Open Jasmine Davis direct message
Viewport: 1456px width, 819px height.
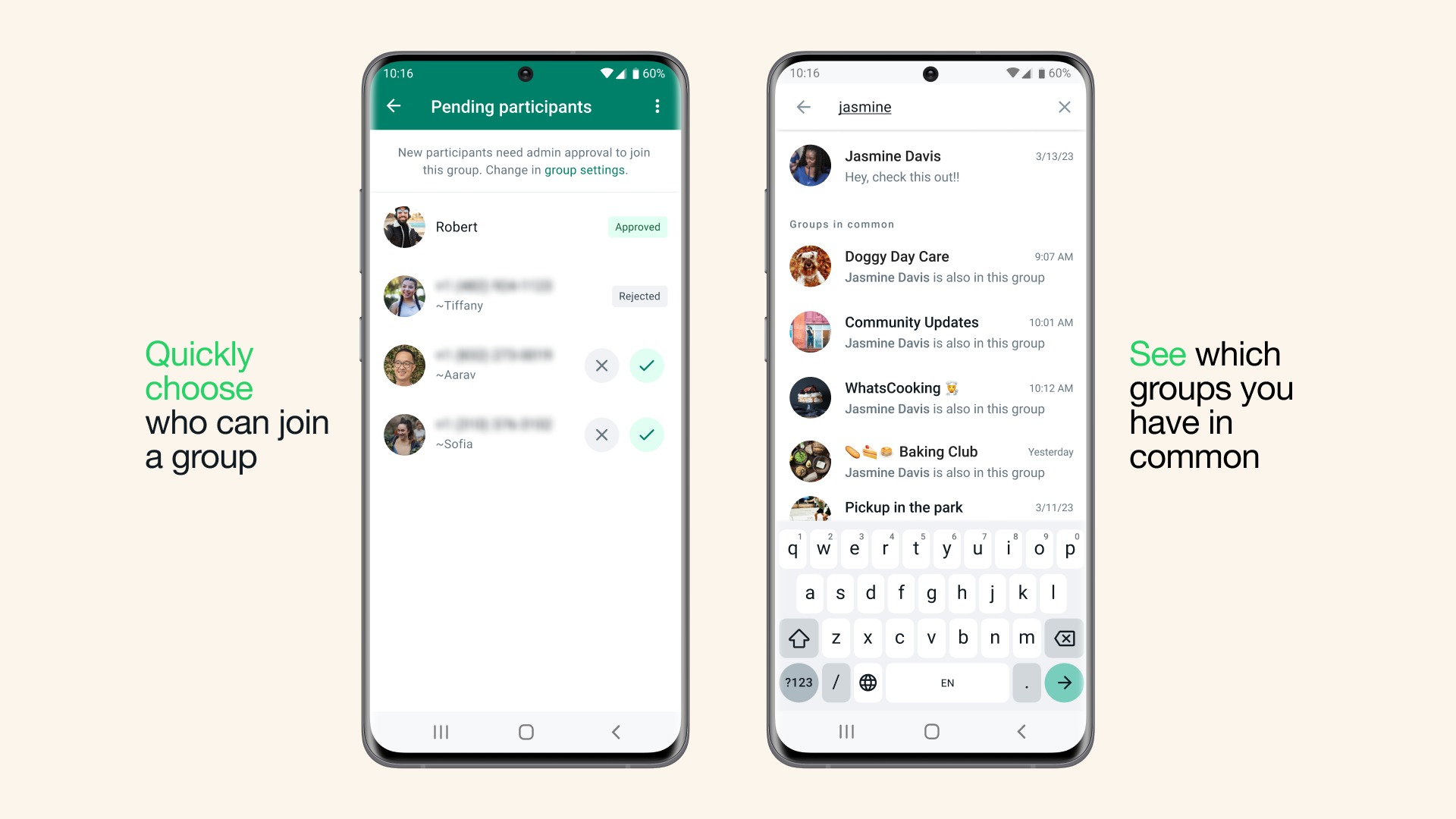point(931,167)
